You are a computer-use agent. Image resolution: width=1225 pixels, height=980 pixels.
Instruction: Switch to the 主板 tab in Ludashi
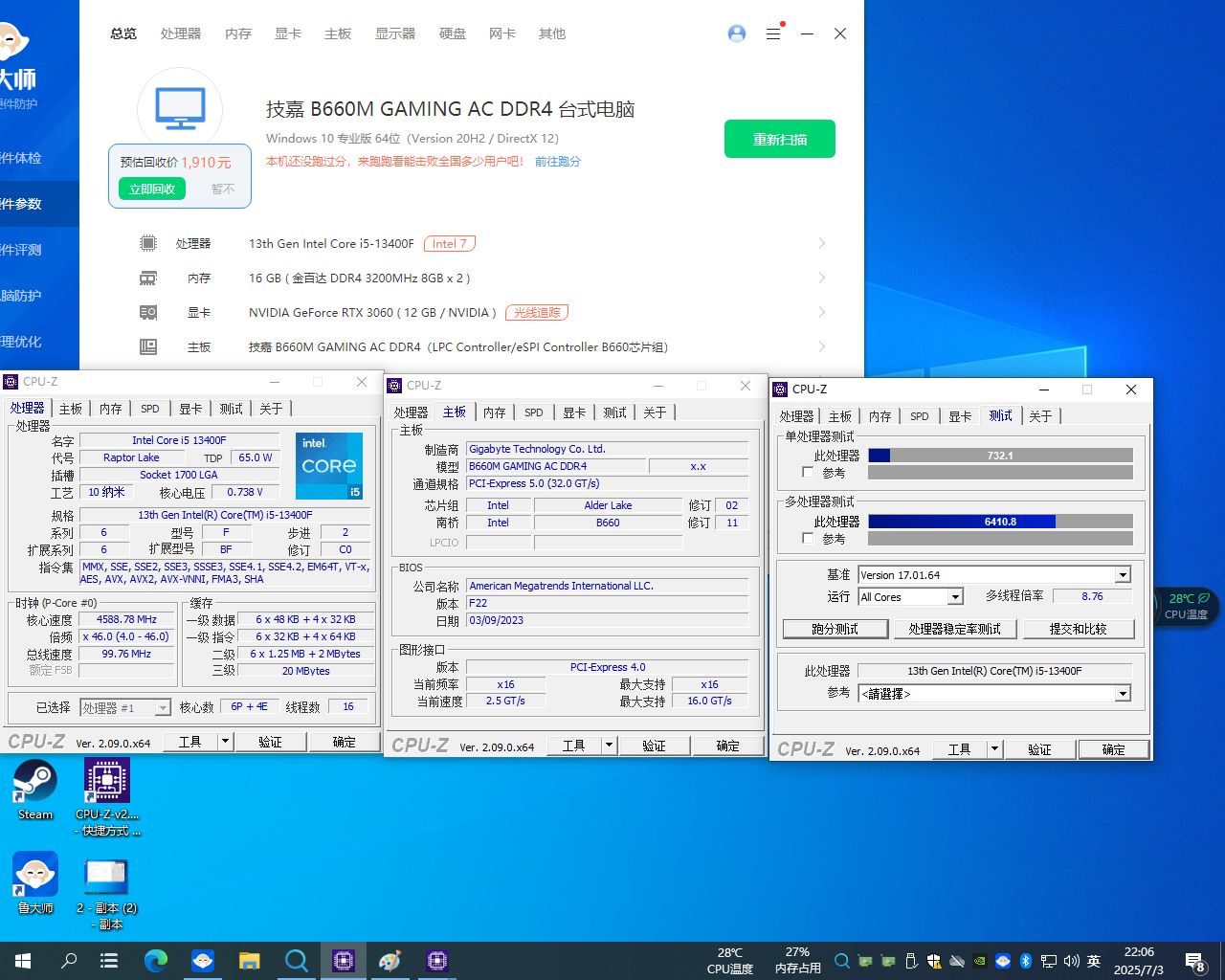338,33
